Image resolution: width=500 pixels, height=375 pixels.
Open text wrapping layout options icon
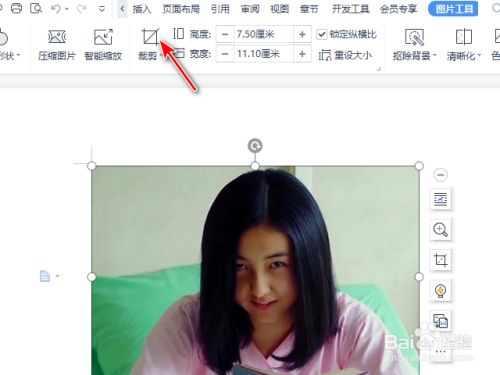pyautogui.click(x=440, y=199)
